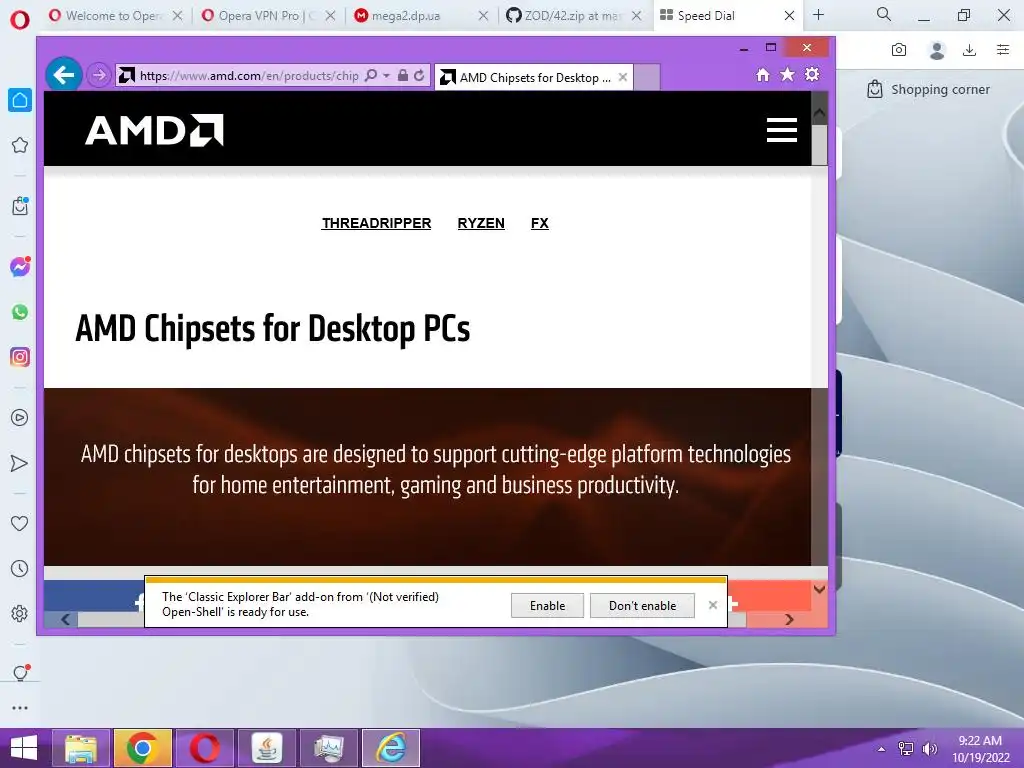This screenshot has height=768, width=1024.
Task: Refresh the AMD page
Action: pos(419,75)
